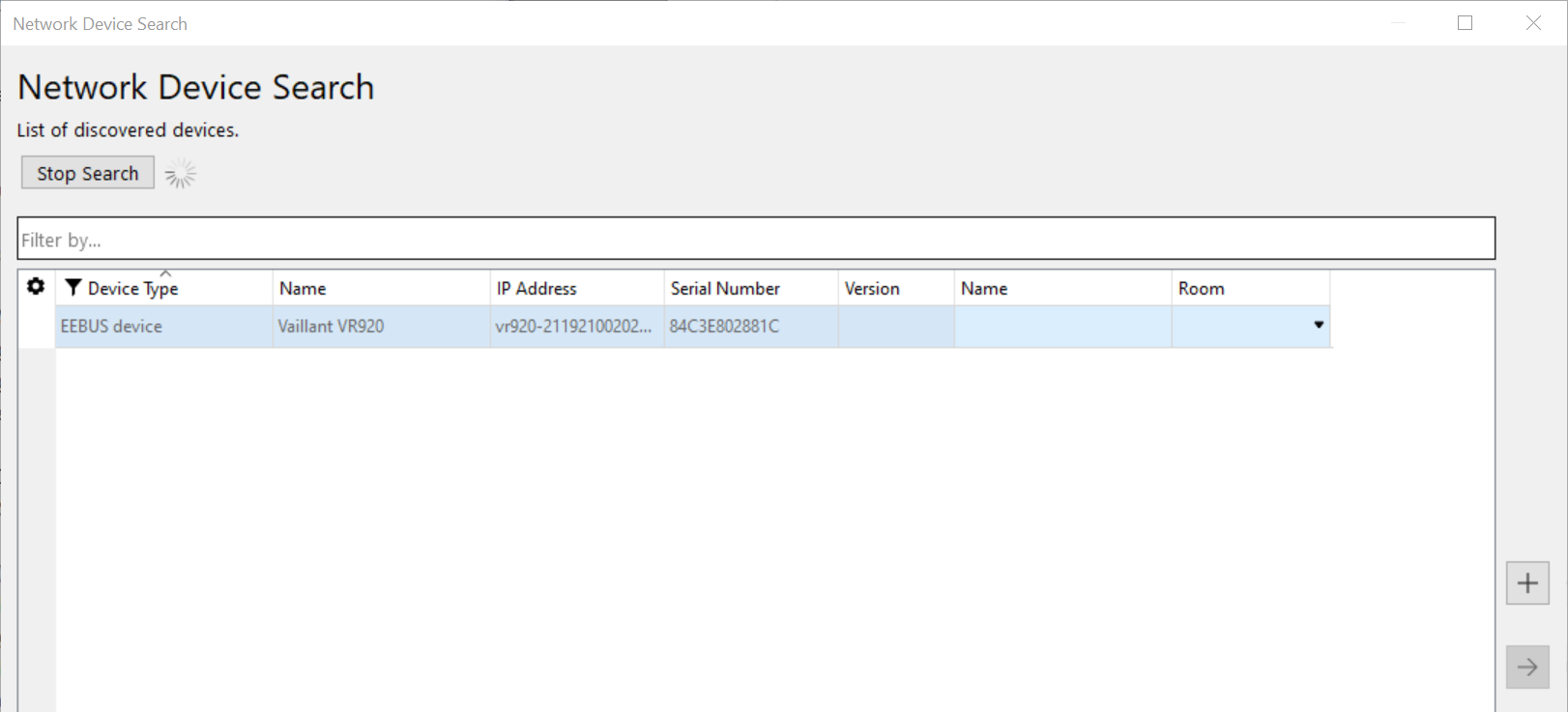Screen dimensions: 1568x712
Task: Close the Network Device Search window
Action: coord(1533,23)
